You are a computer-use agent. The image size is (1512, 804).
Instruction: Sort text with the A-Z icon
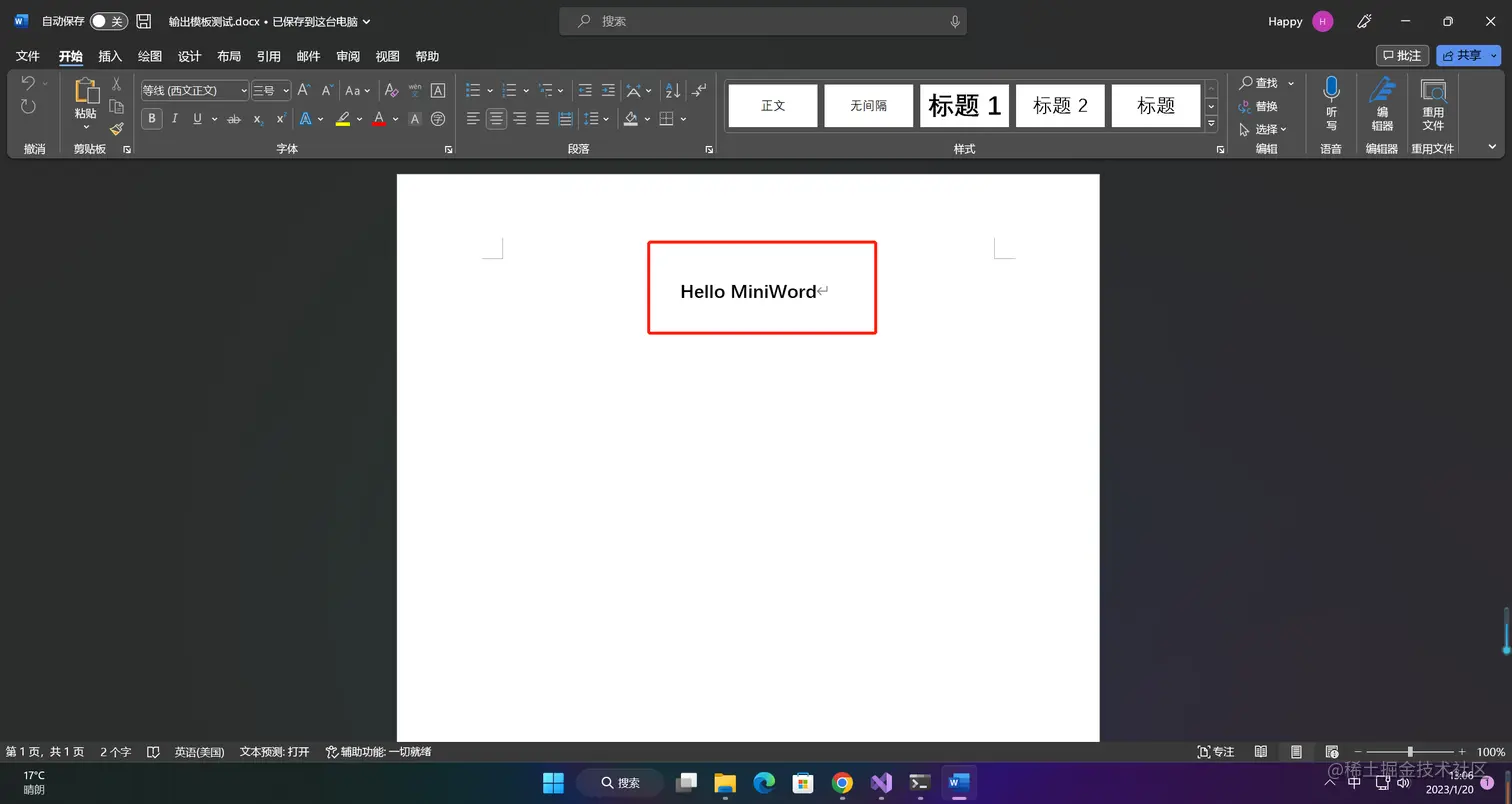point(673,90)
